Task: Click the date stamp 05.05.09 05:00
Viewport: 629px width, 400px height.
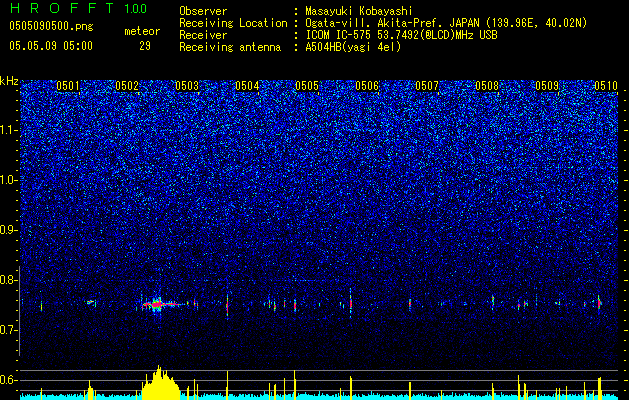Action: point(51,46)
